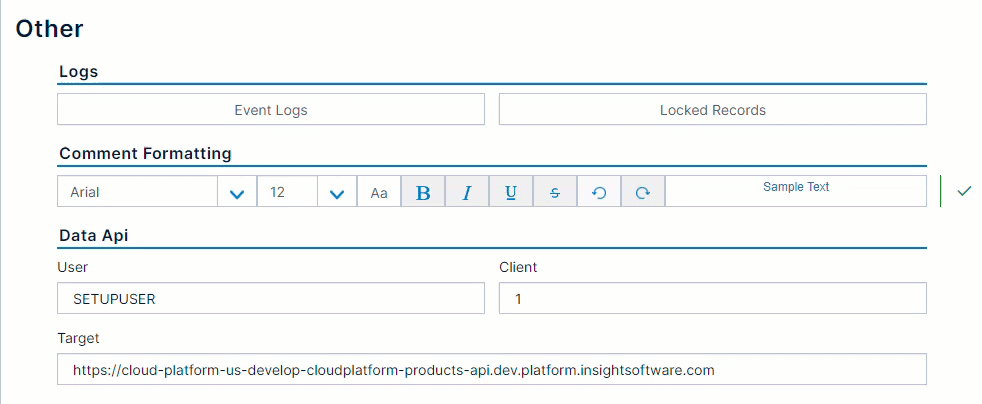Toggle strikethrough comment formatting
The width and height of the screenshot is (982, 404).
[555, 192]
